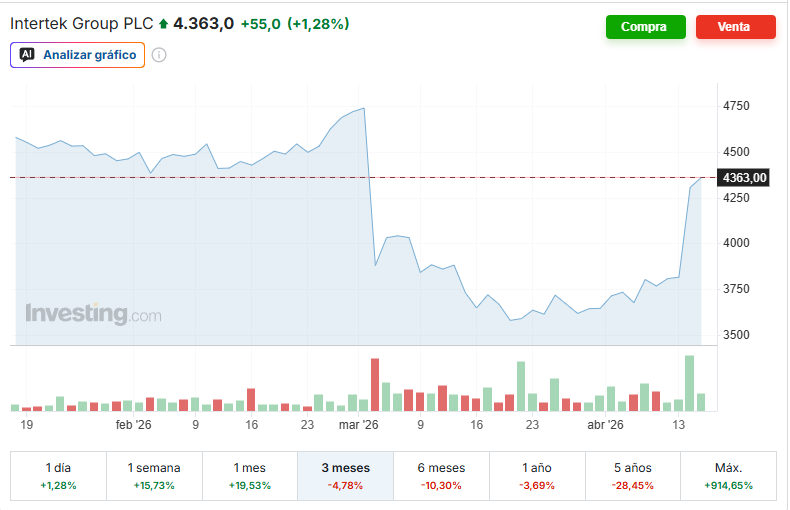Screen dimensions: 790x510
Task: Click the 19 date label on x-axis
Action: [x=27, y=425]
